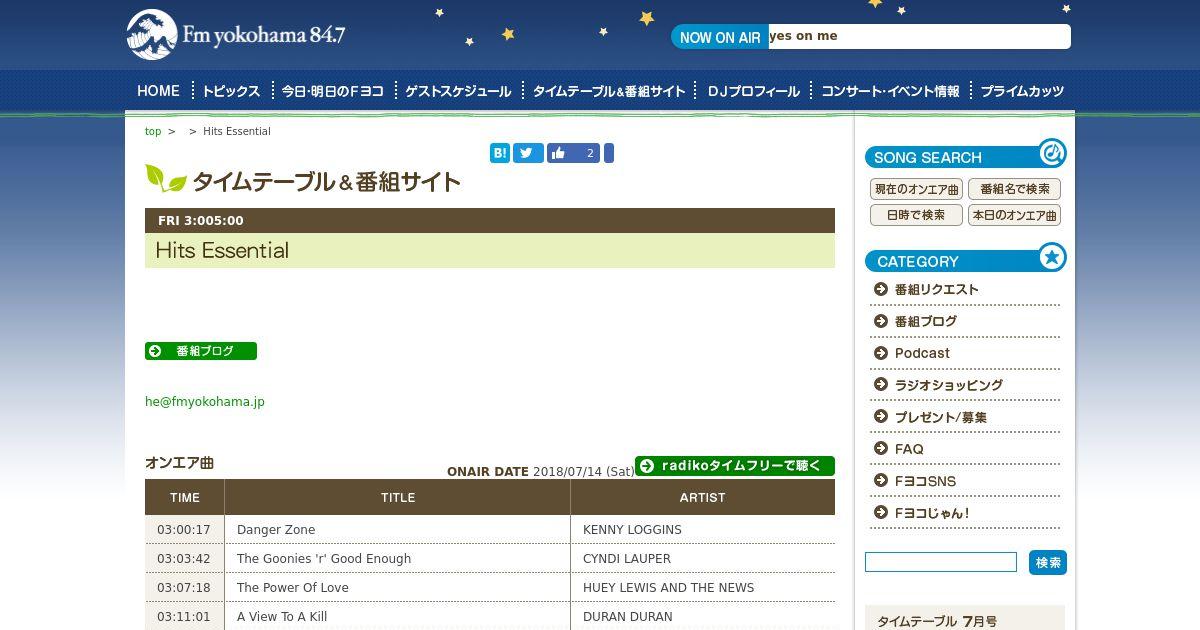
Task: Click the TITLE column header
Action: pyautogui.click(x=398, y=497)
